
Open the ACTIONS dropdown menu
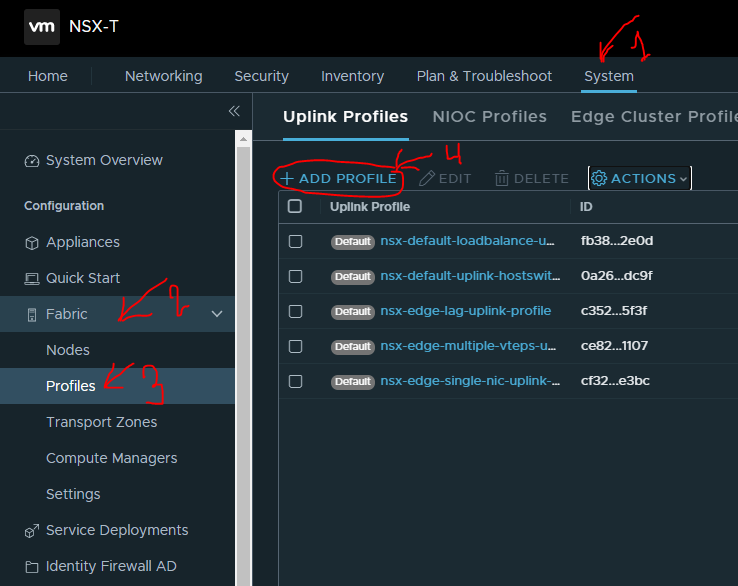click(x=640, y=178)
